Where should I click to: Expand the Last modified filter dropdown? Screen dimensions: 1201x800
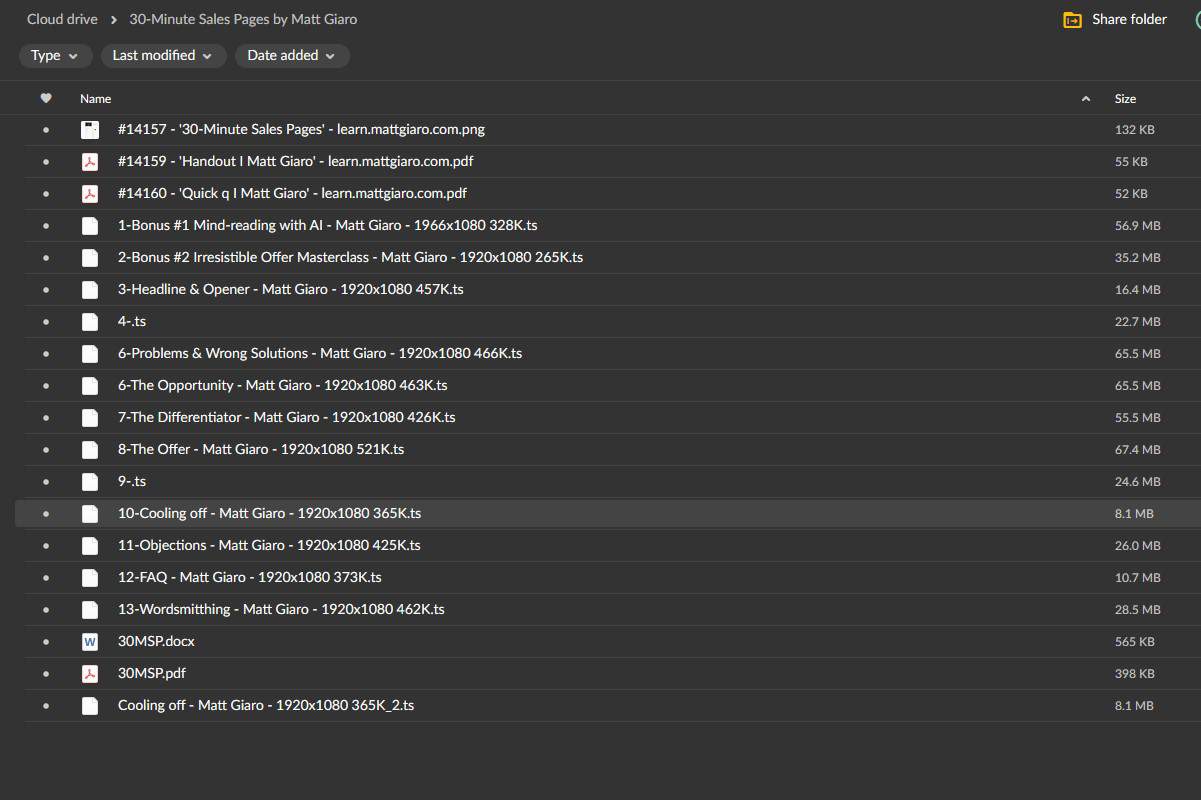click(162, 56)
